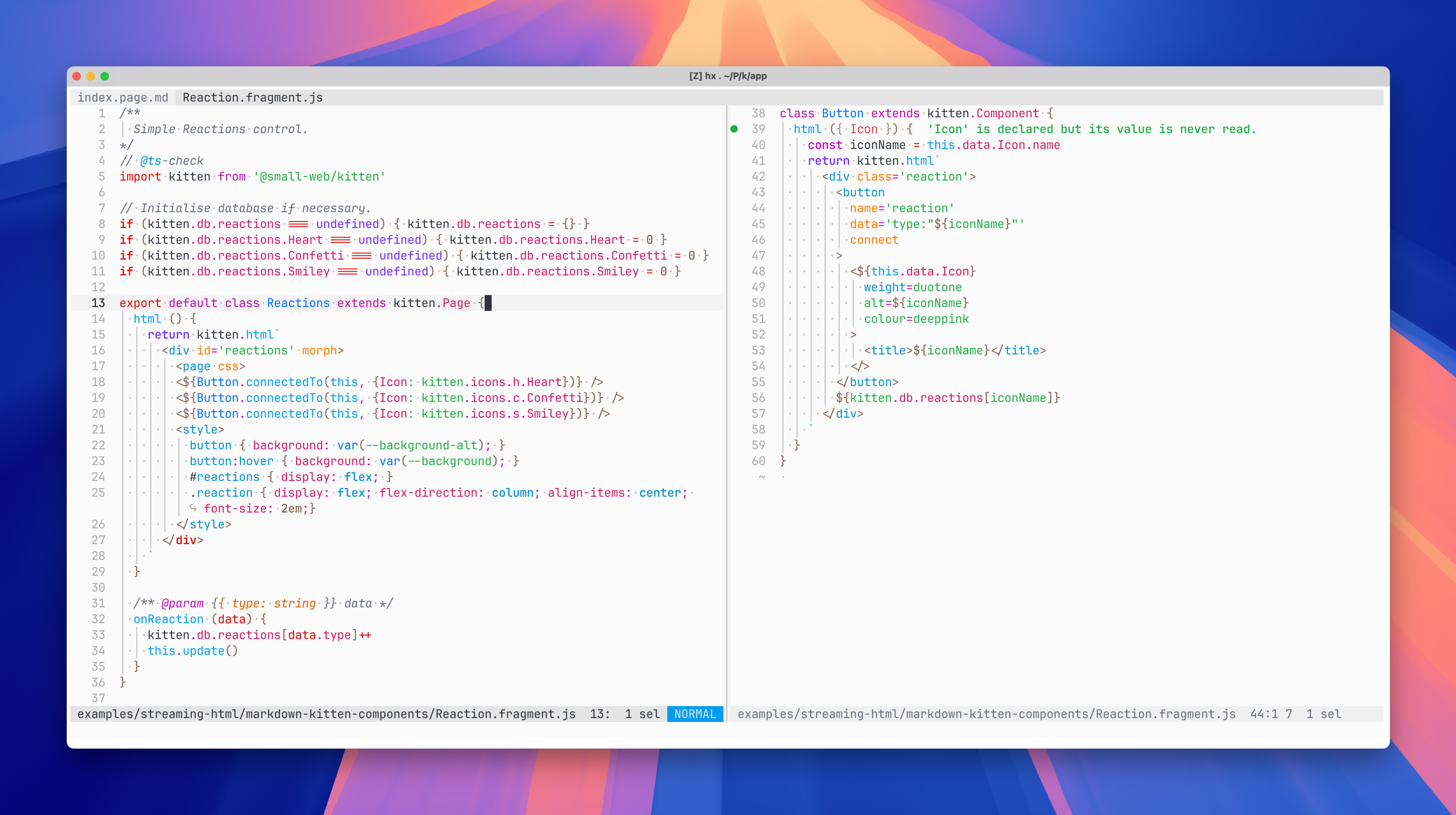The height and width of the screenshot is (815, 1456).
Task: Click '${kitten.db.reactions[iconName]}' on line 56
Action: (948, 398)
